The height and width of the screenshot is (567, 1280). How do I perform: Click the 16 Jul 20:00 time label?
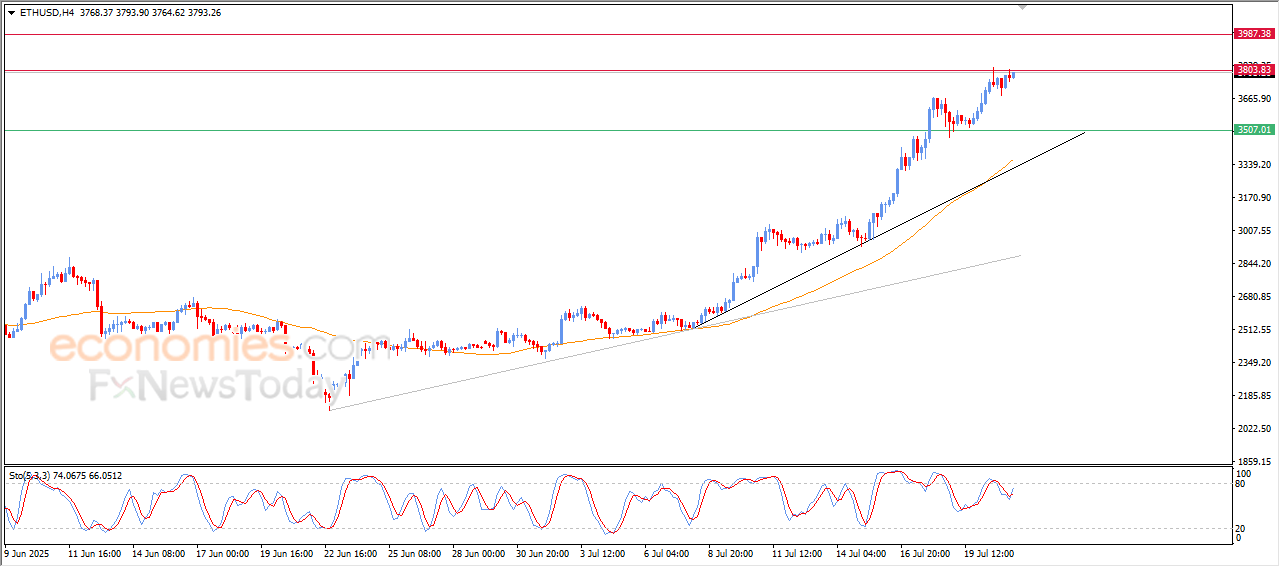click(925, 552)
